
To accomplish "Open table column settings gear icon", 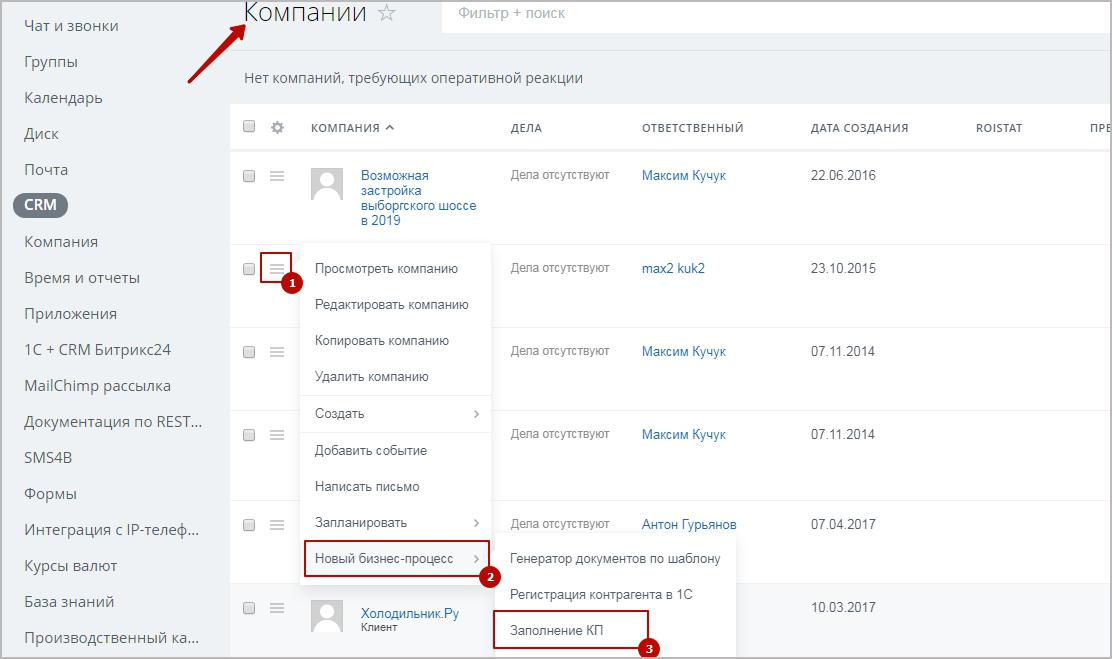I will (x=278, y=127).
